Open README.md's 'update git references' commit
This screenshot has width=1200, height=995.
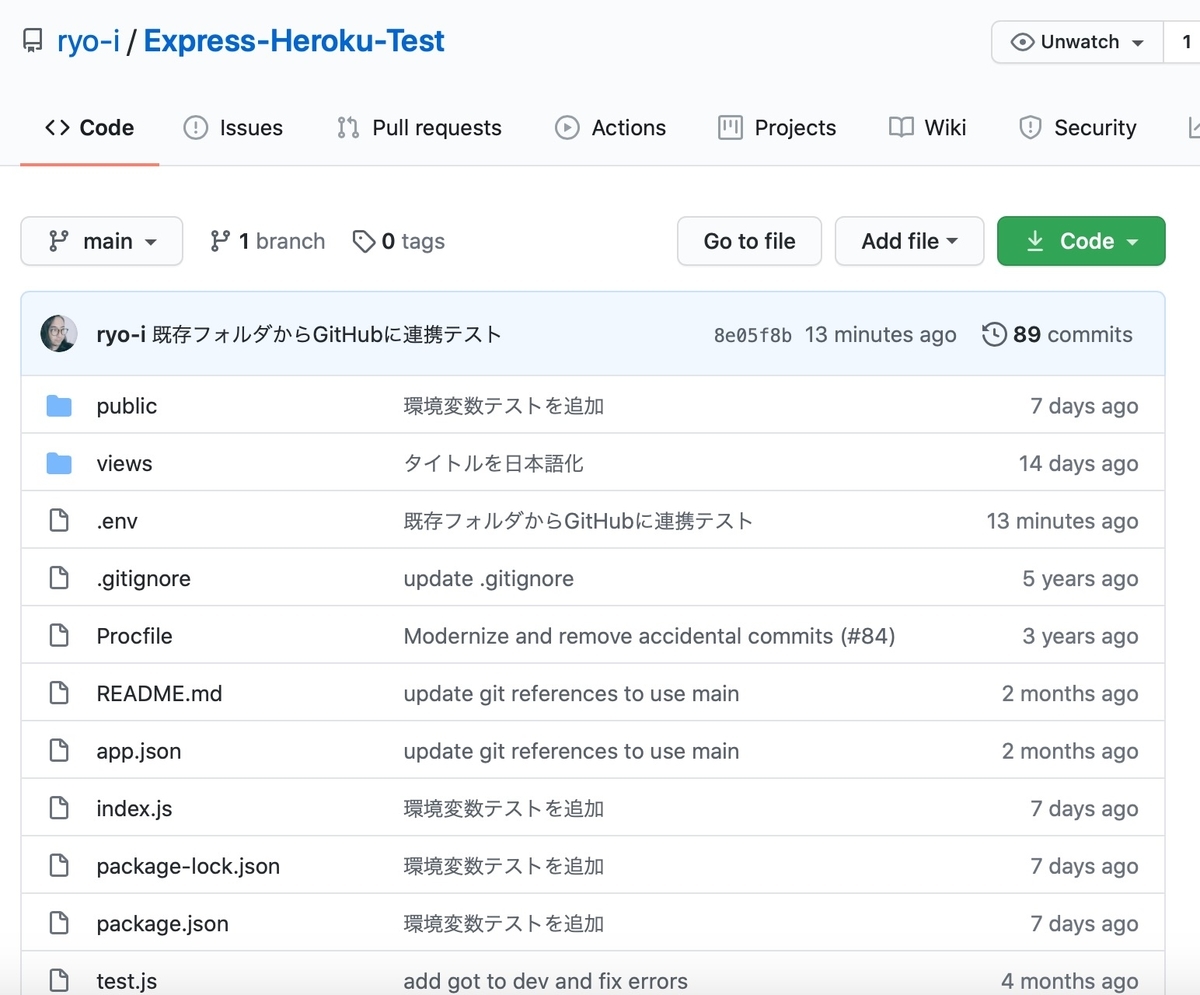tap(571, 694)
